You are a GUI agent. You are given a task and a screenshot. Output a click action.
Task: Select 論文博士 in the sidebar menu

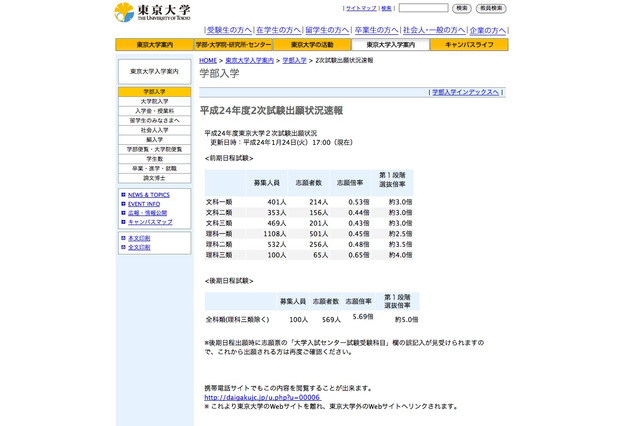(x=154, y=178)
